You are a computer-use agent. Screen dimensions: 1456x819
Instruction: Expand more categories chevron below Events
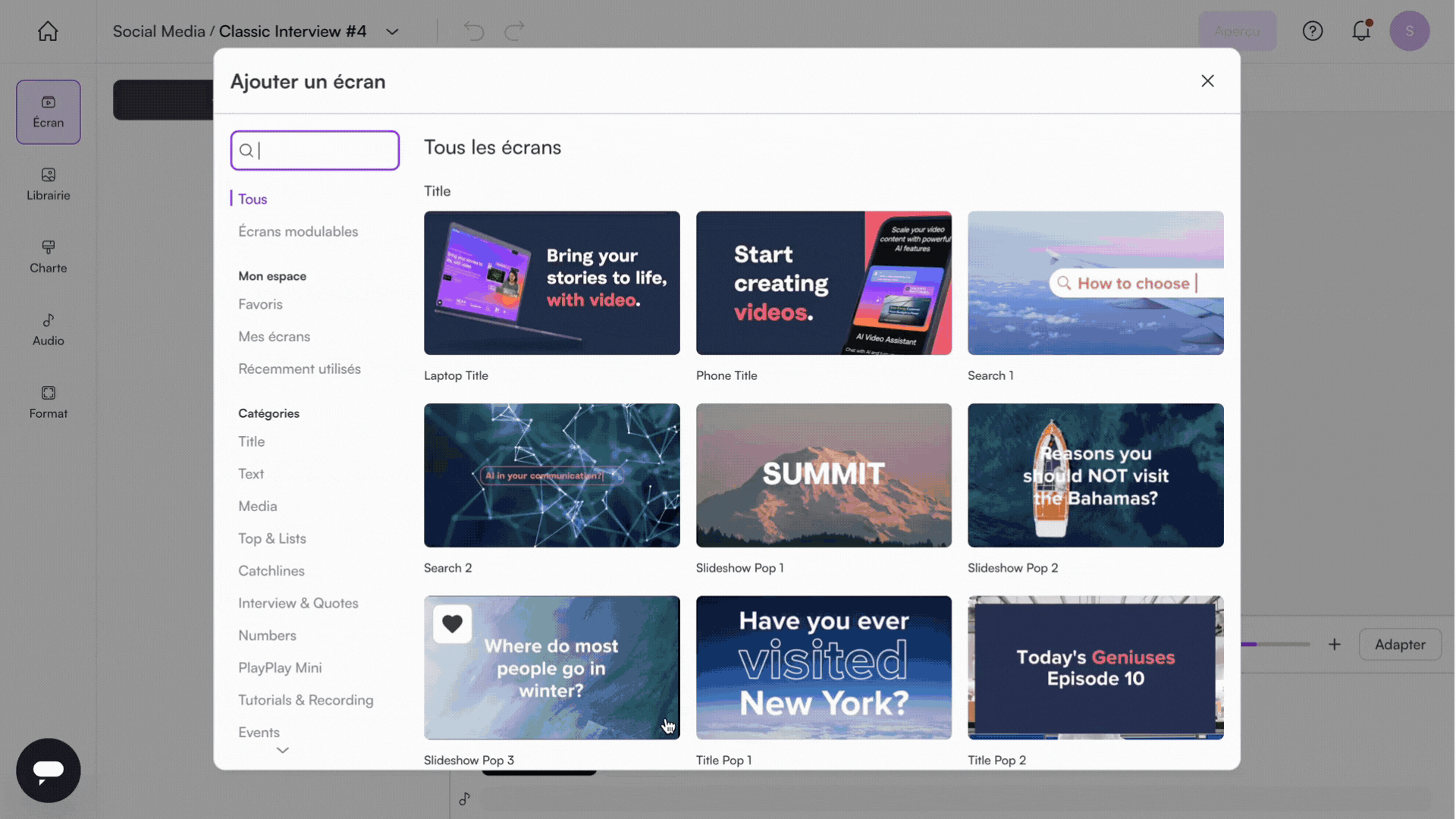282,750
